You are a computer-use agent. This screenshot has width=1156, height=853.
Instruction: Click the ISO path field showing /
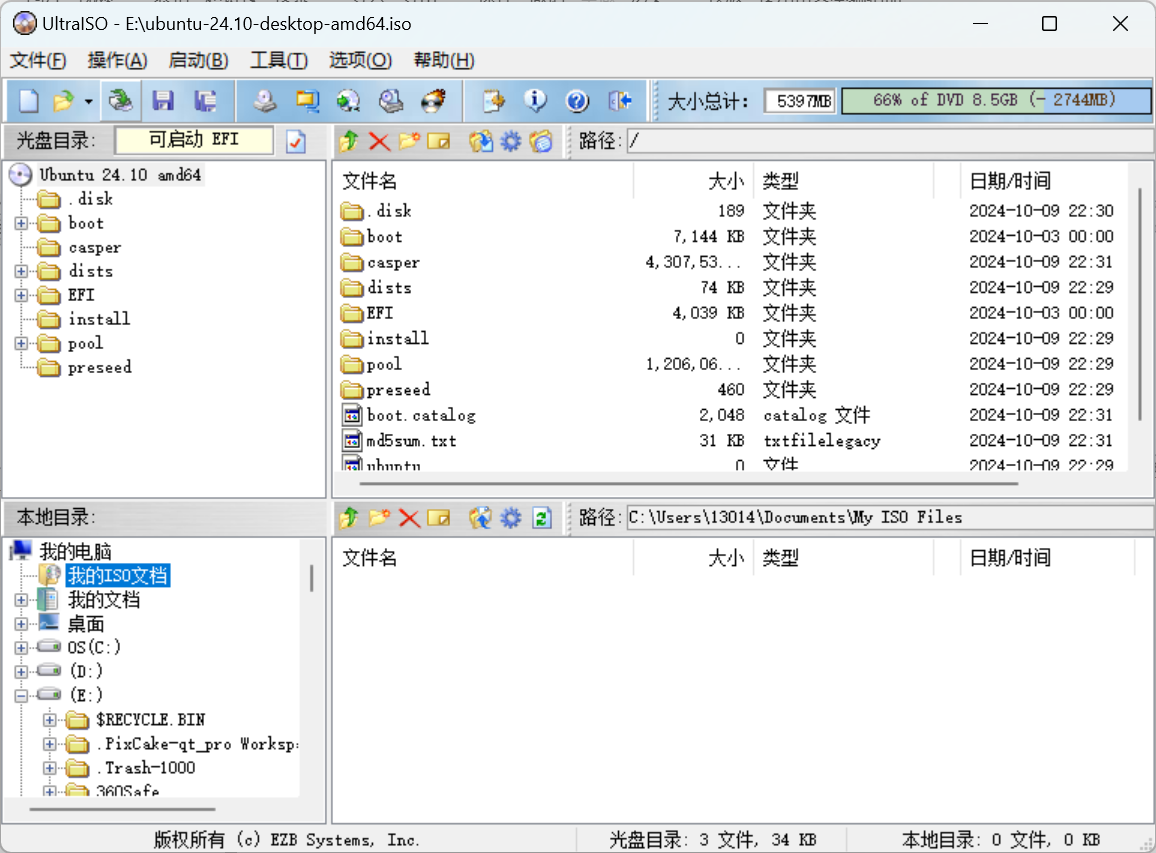pos(891,141)
